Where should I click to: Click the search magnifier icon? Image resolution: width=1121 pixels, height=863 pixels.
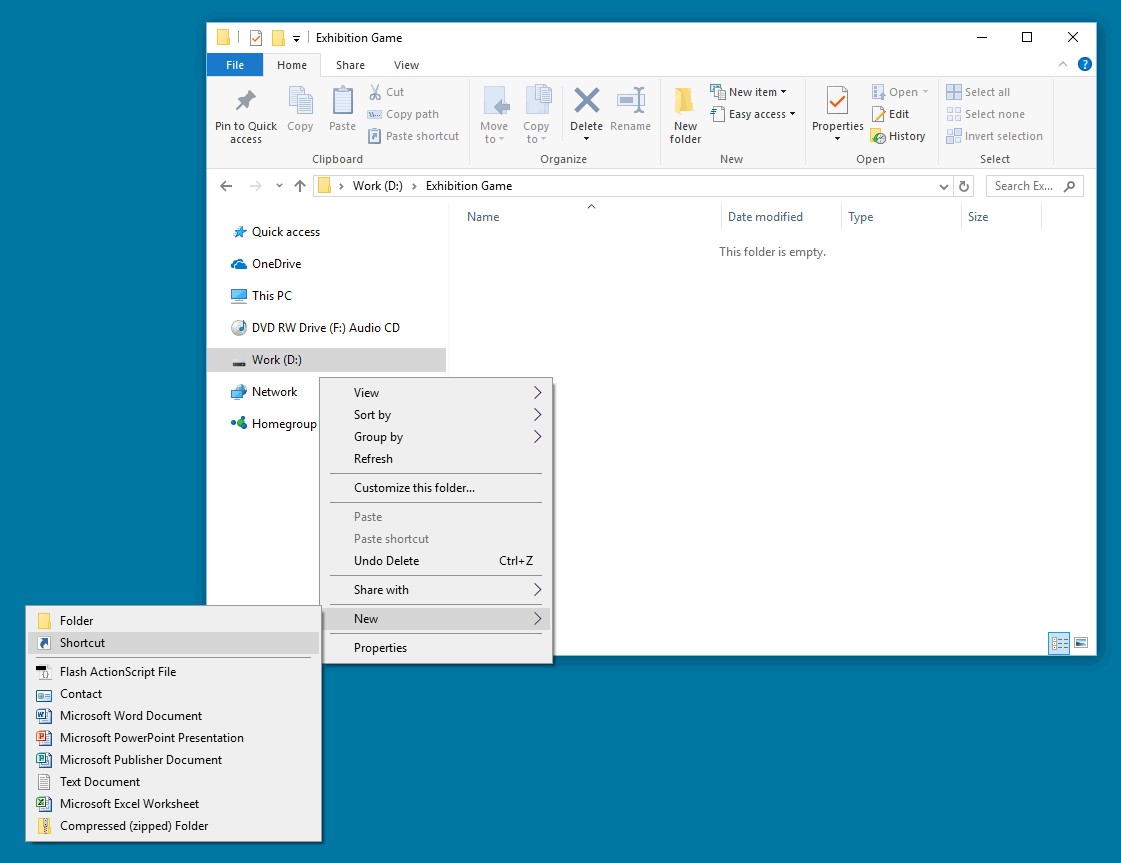1070,186
